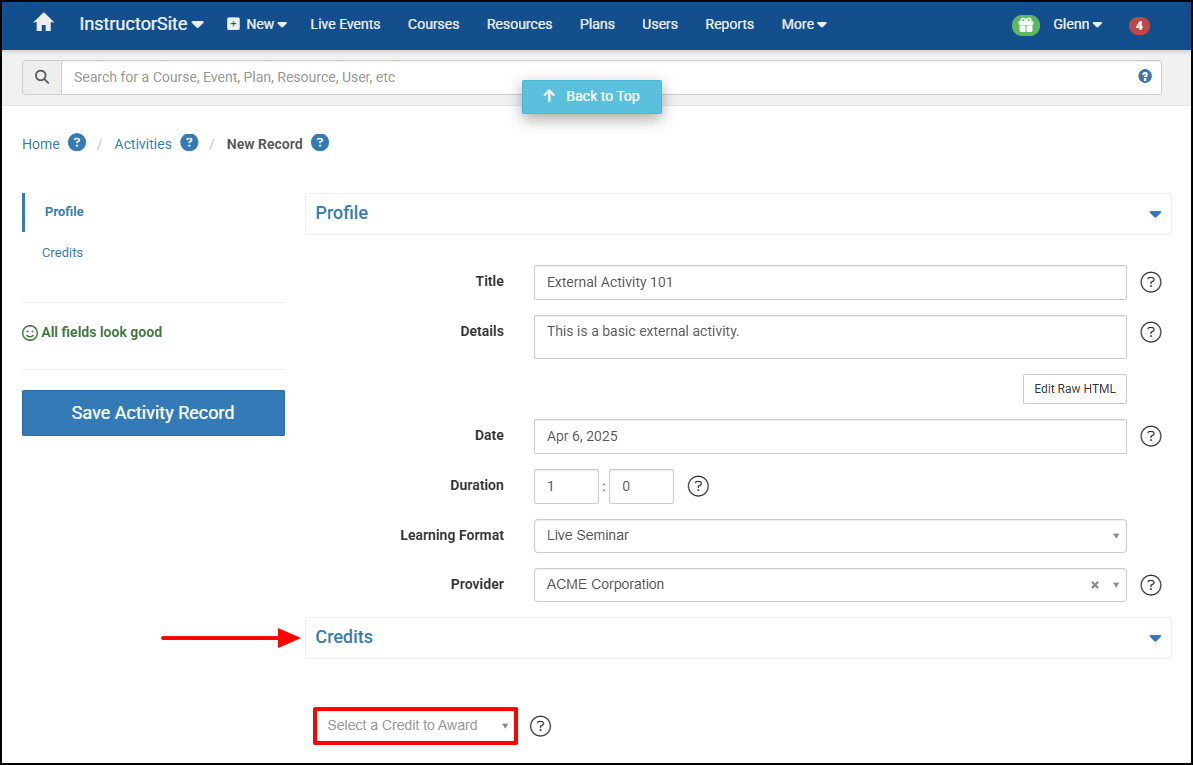
Task: Open the Learning Format dropdown
Action: [830, 536]
